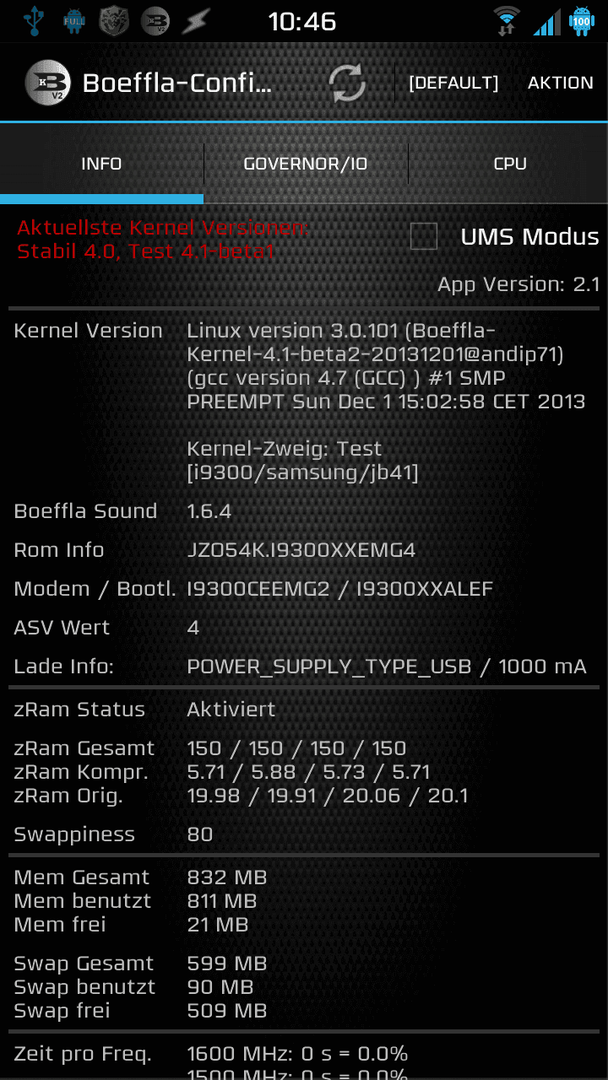
Task: Tap the Boeffla-Config app logo icon
Action: [x=48, y=83]
